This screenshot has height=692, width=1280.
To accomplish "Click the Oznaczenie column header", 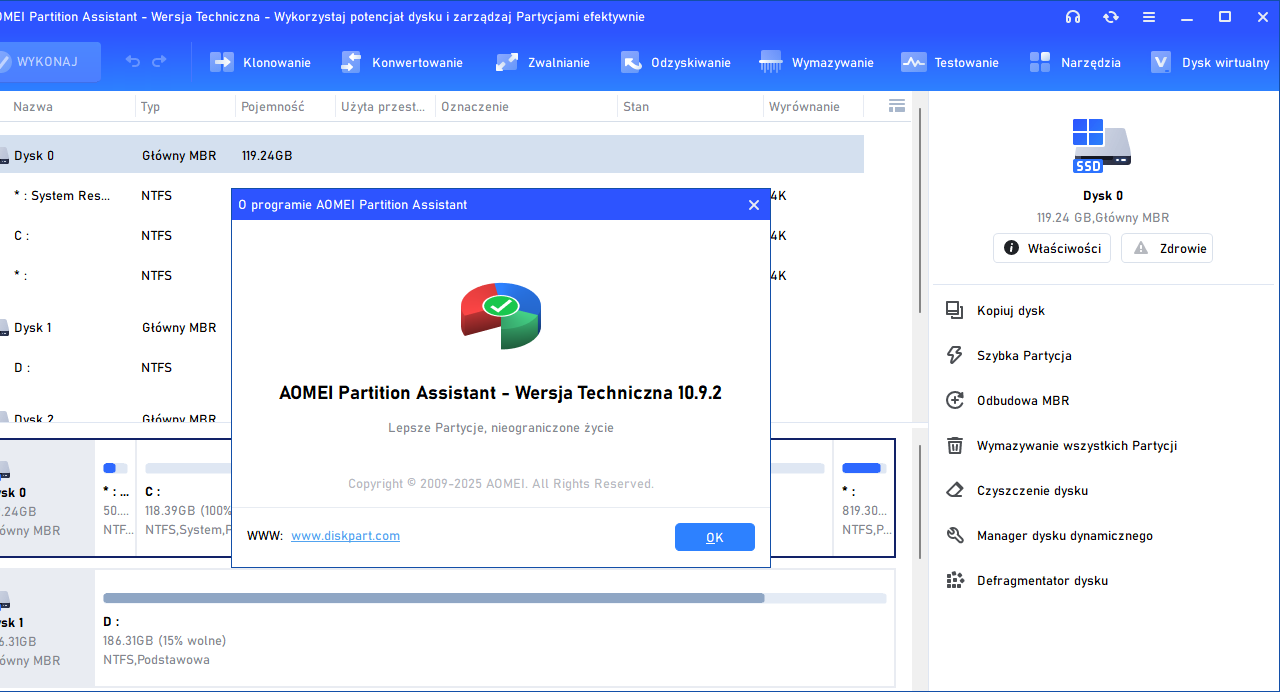I will tap(475, 106).
